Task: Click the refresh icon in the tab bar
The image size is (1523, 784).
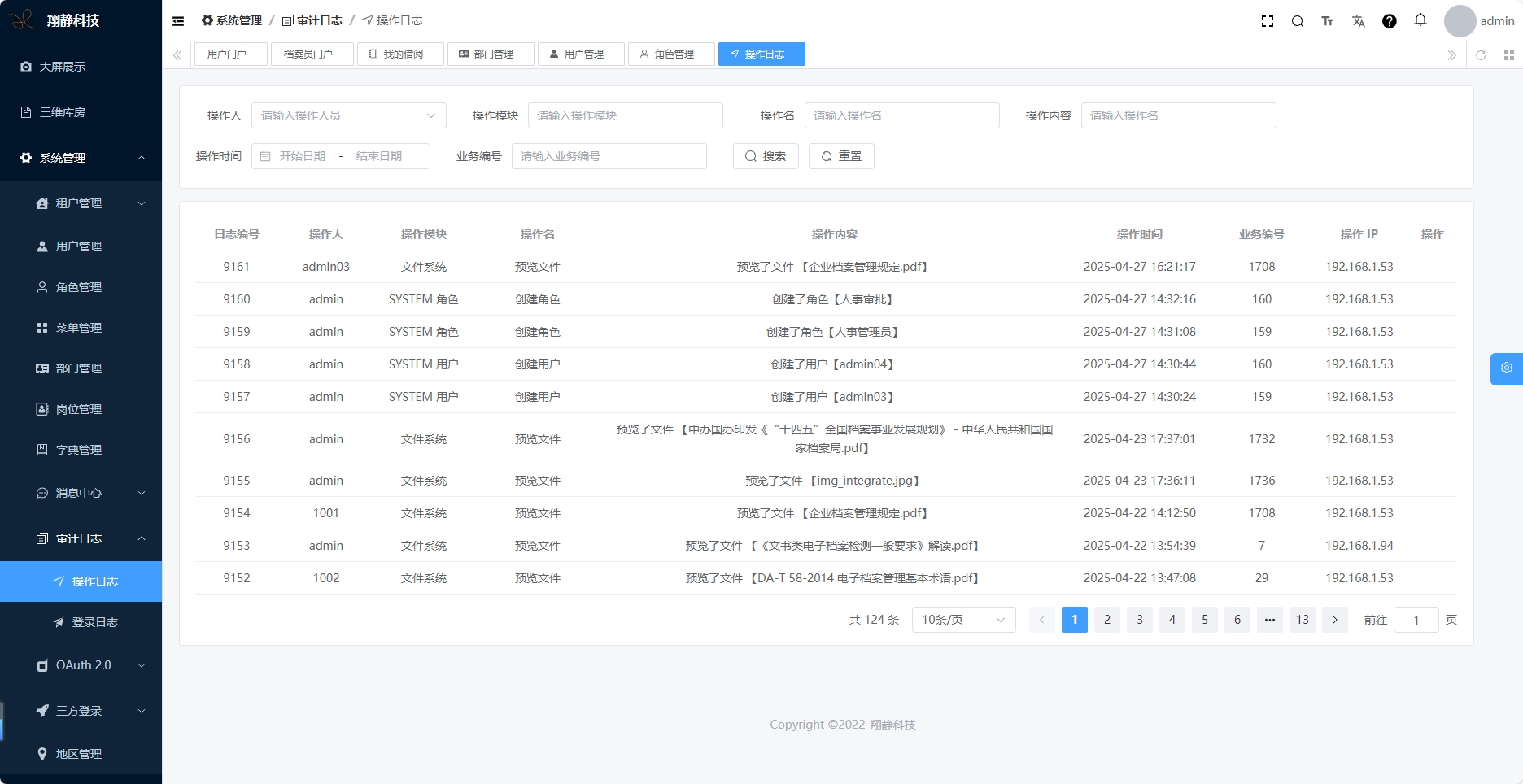Action: (x=1481, y=55)
